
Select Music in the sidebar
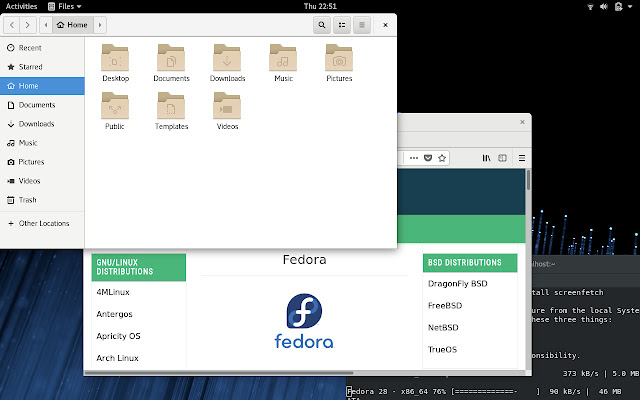pos(42,143)
